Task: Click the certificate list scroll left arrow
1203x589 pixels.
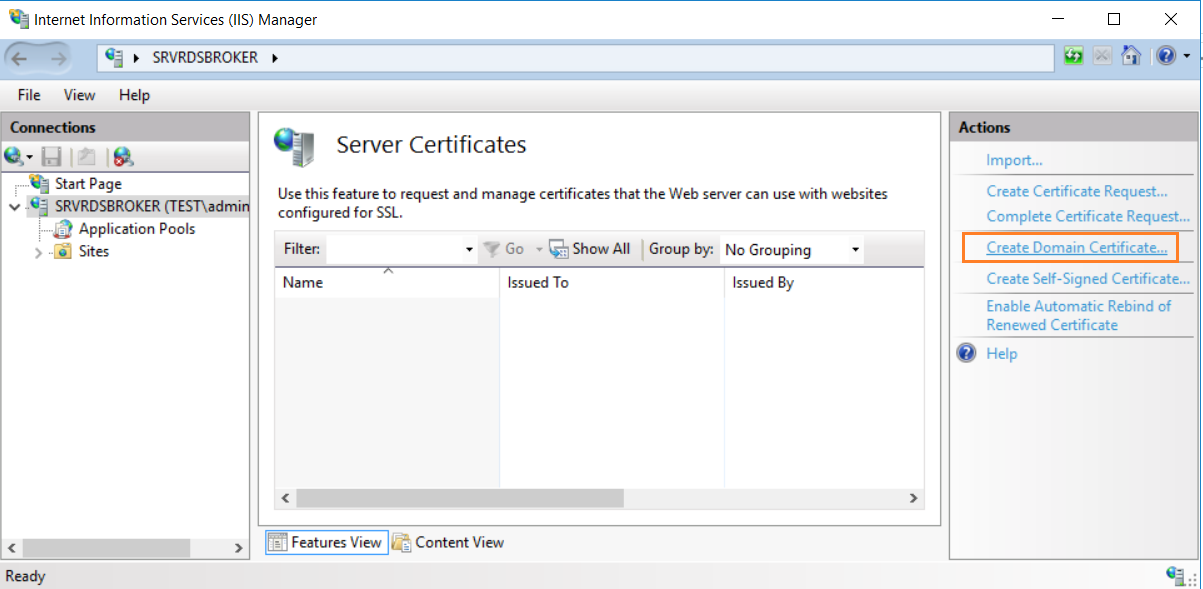Action: 285,498
